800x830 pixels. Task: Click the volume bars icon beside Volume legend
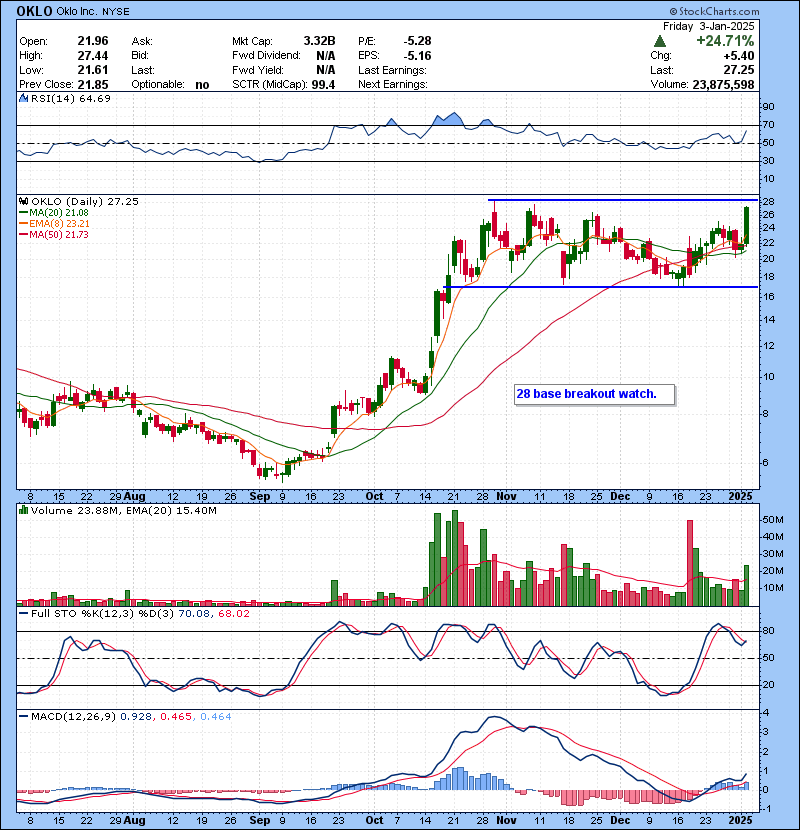coord(23,510)
